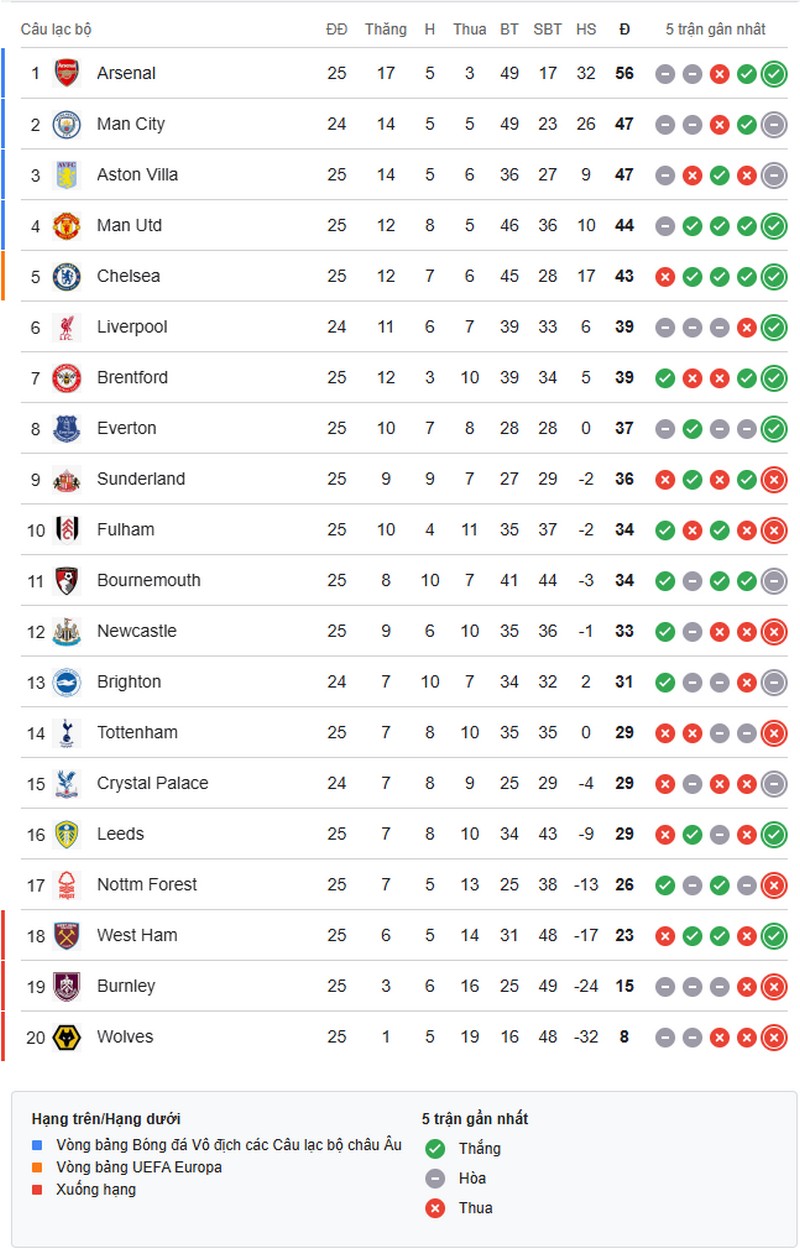Open the Brentford team name link
This screenshot has width=800, height=1249.
point(132,378)
